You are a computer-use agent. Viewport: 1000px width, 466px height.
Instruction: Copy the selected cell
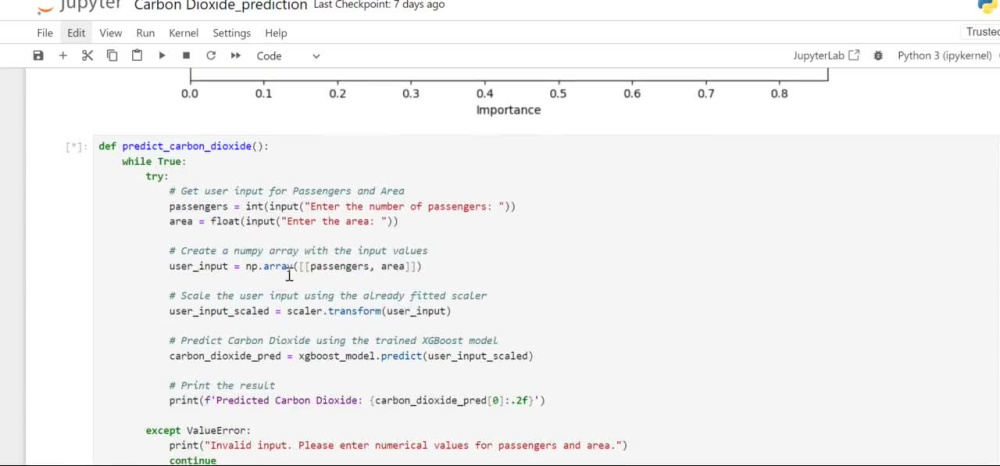(x=112, y=55)
